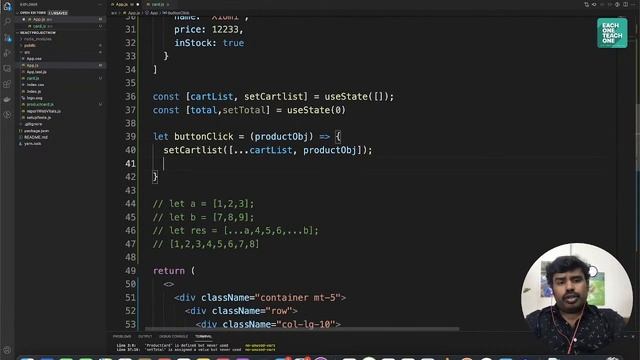Open App.test.js in the file tree
This screenshot has height=360, width=640.
37,72
